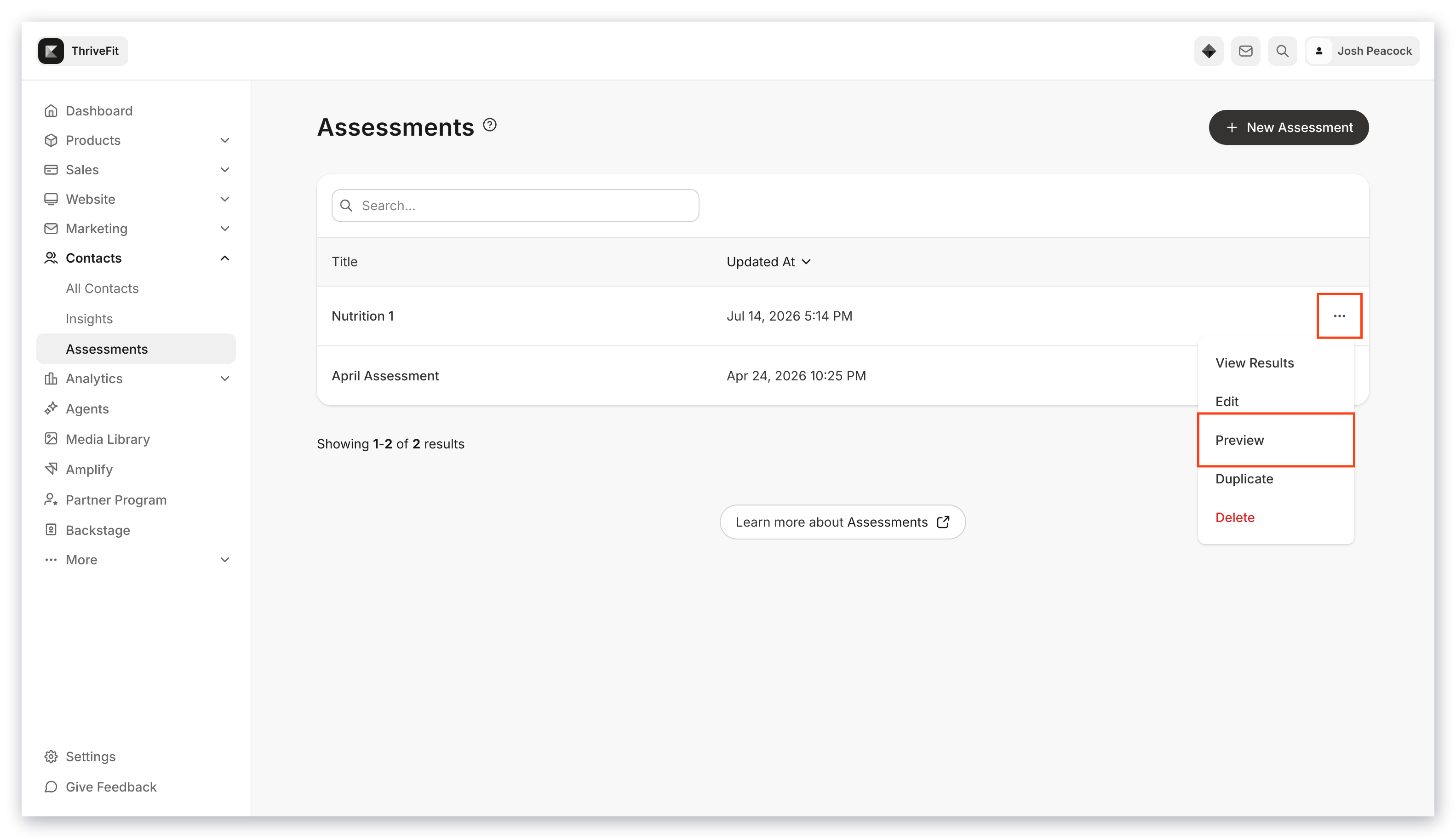
Task: Click the external-link icon on Learn more
Action: tap(943, 522)
